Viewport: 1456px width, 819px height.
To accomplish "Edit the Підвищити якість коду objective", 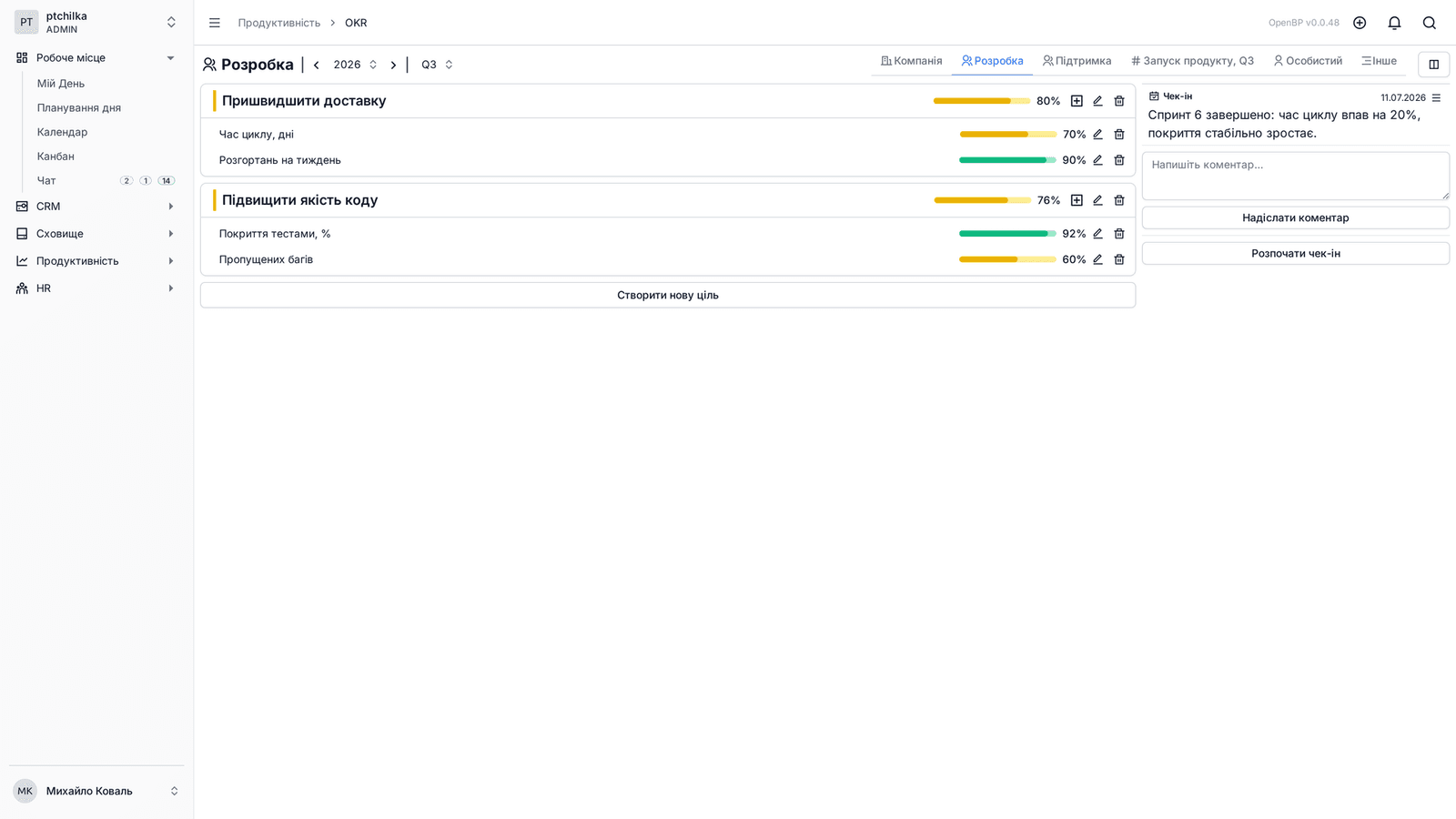I will 1097,200.
